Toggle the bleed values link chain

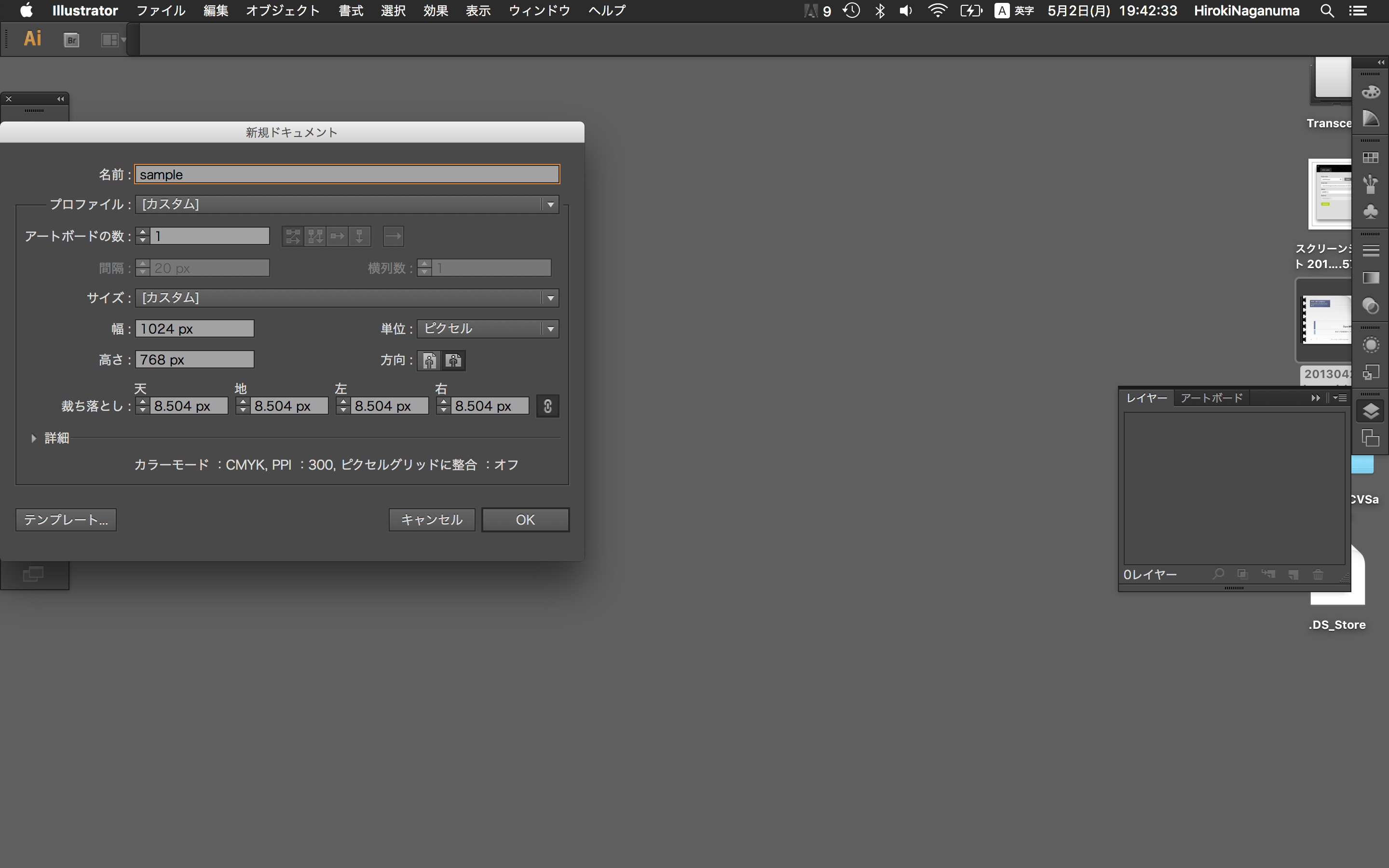[547, 406]
